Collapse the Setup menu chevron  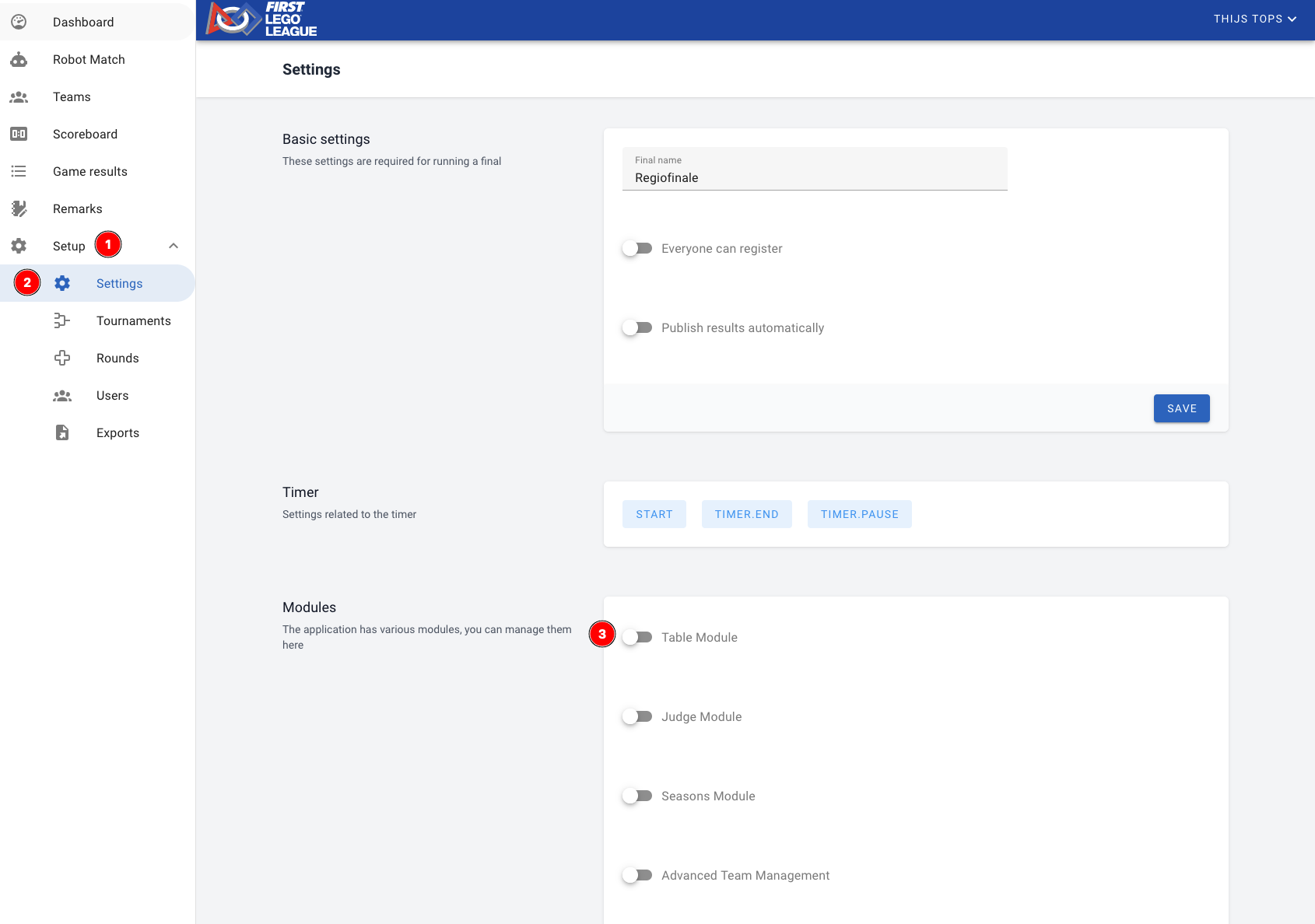point(174,247)
